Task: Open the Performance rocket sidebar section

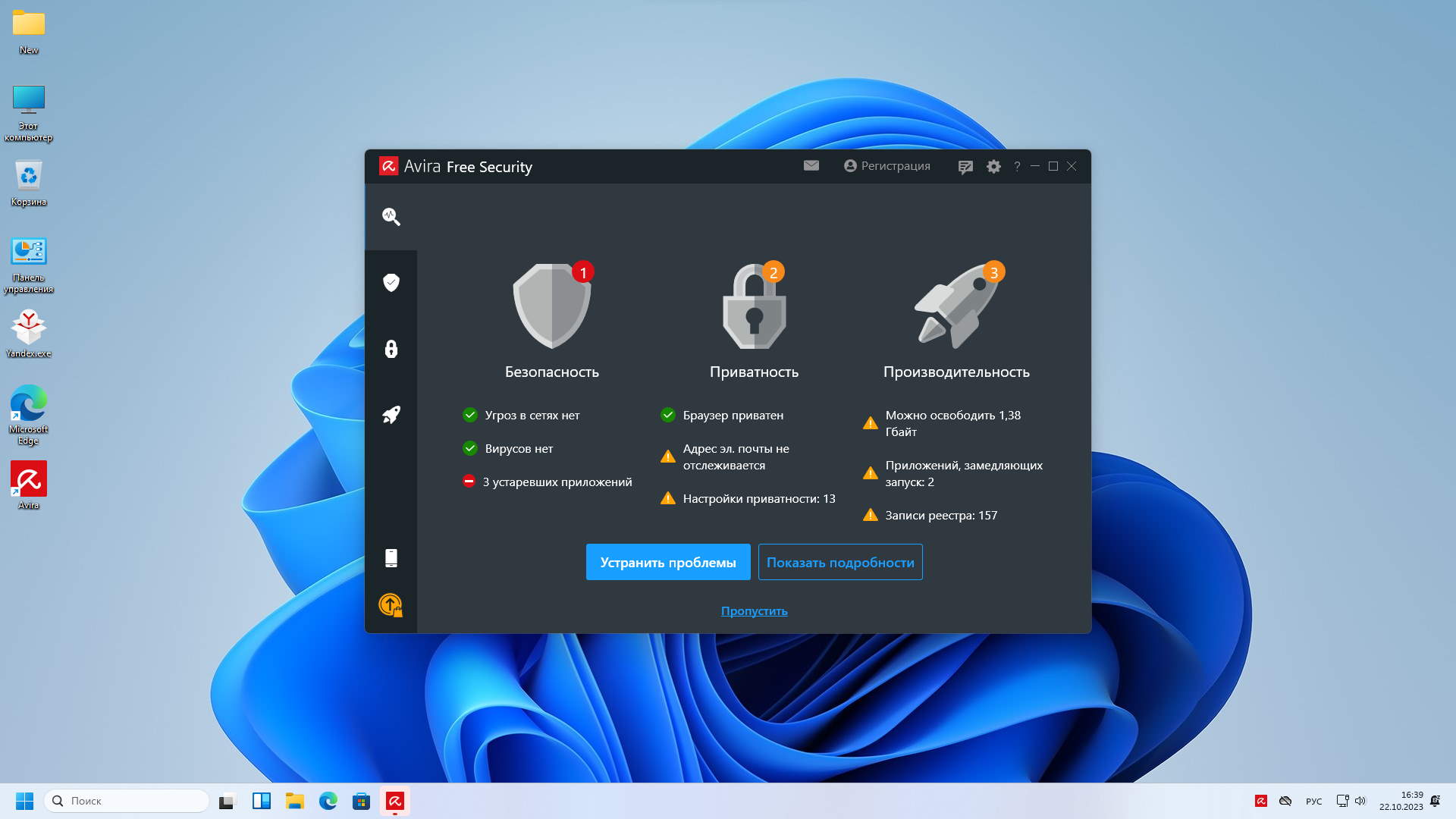Action: coord(391,415)
